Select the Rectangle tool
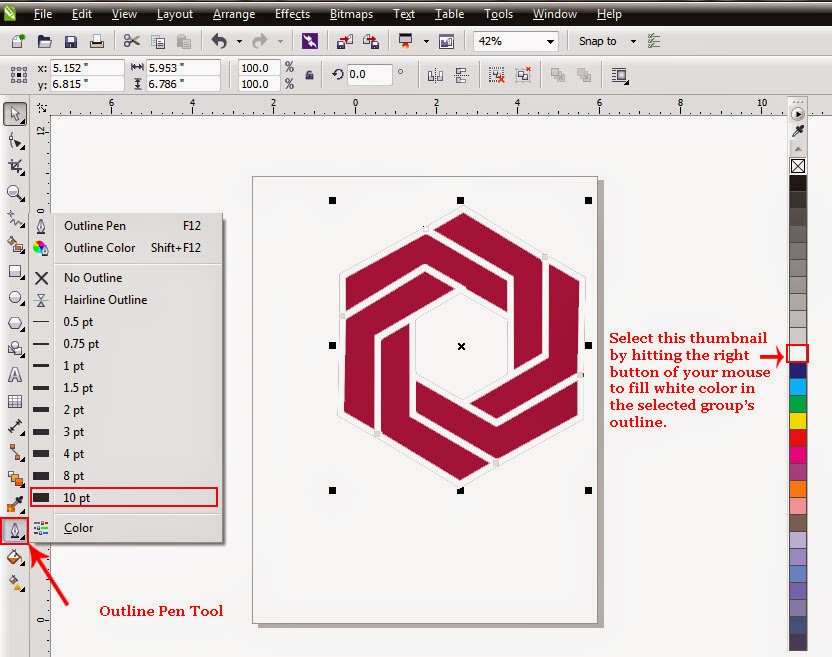Screen dimensions: 832x657 13,272
